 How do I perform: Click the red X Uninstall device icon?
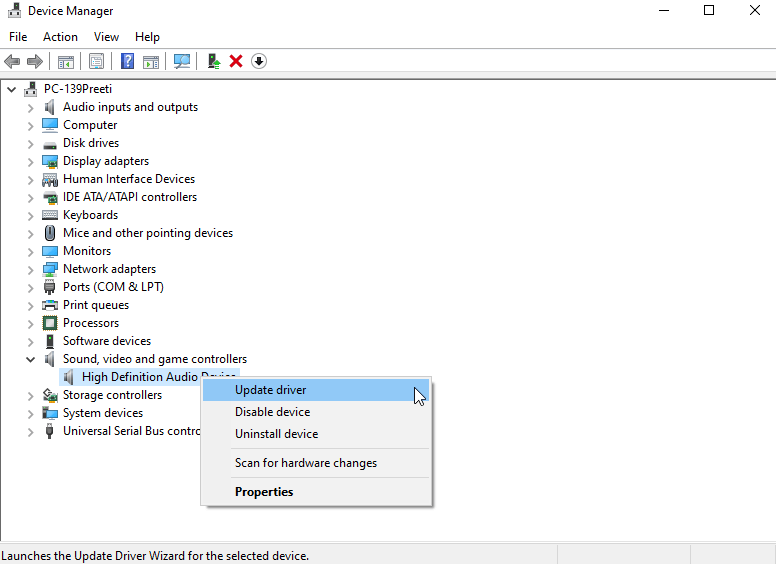236,61
